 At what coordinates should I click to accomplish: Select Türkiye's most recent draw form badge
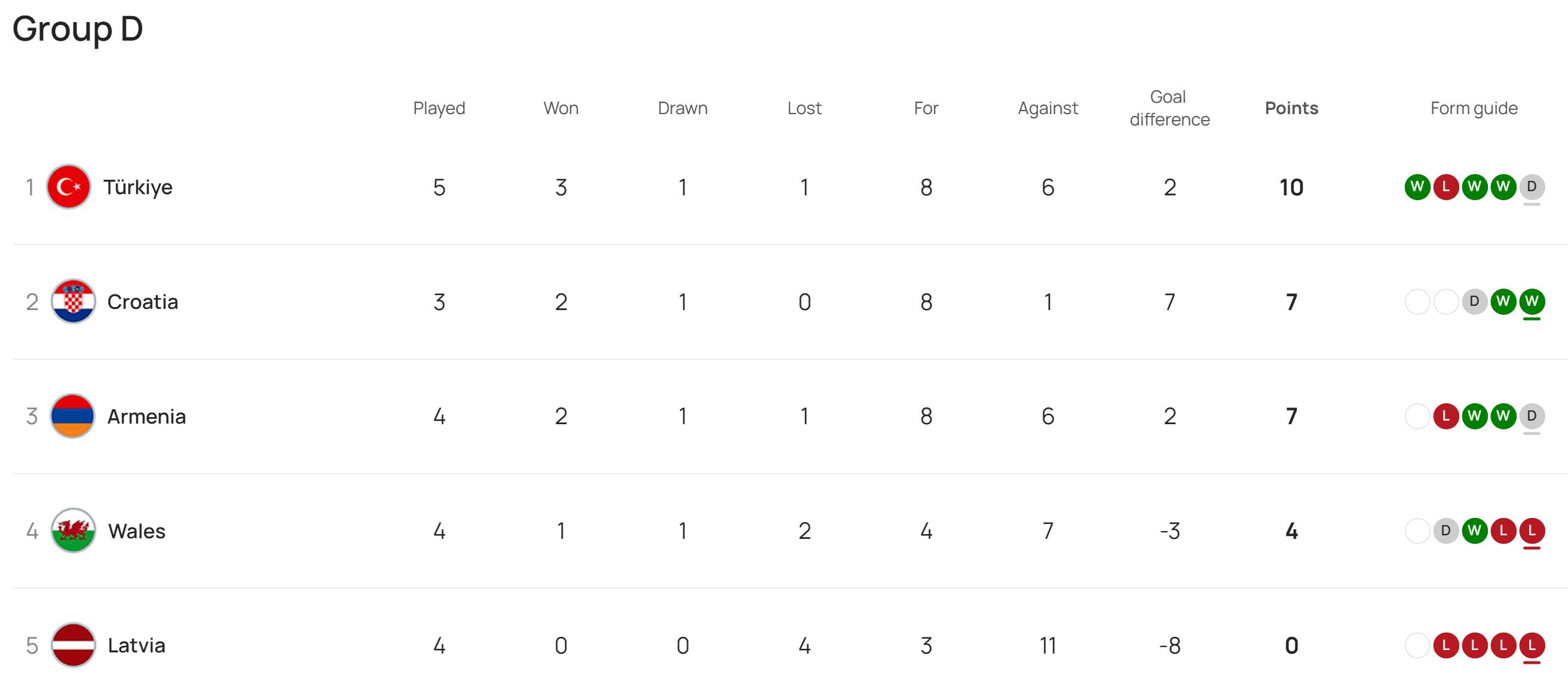(1532, 187)
